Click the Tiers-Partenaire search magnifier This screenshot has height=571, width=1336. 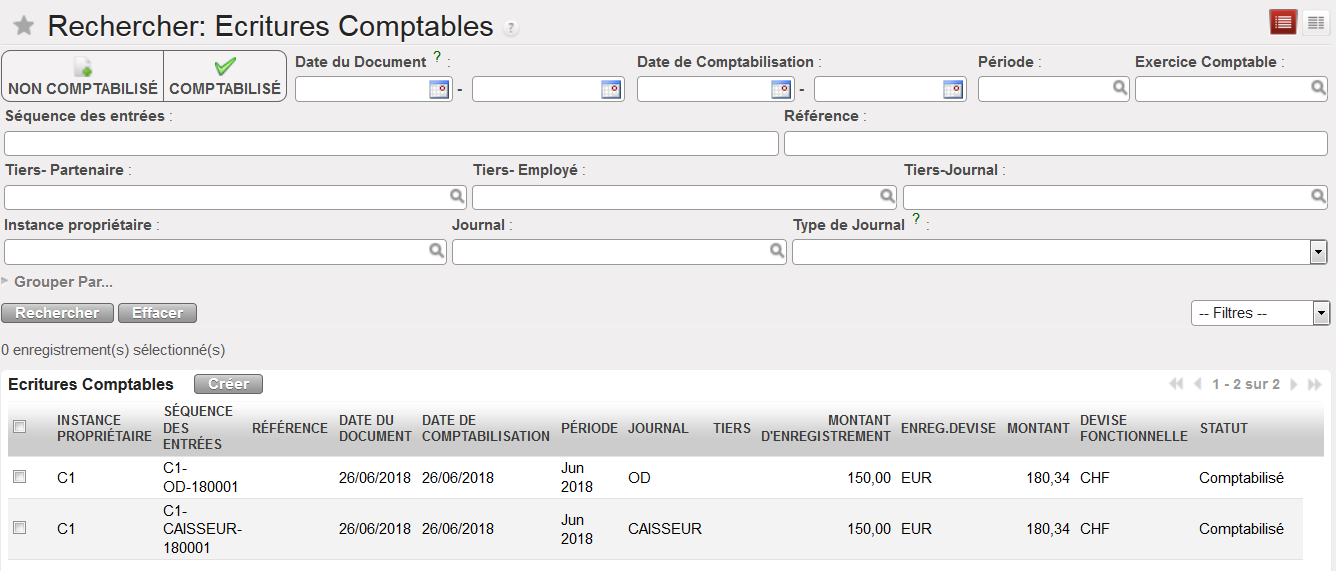coord(456,197)
